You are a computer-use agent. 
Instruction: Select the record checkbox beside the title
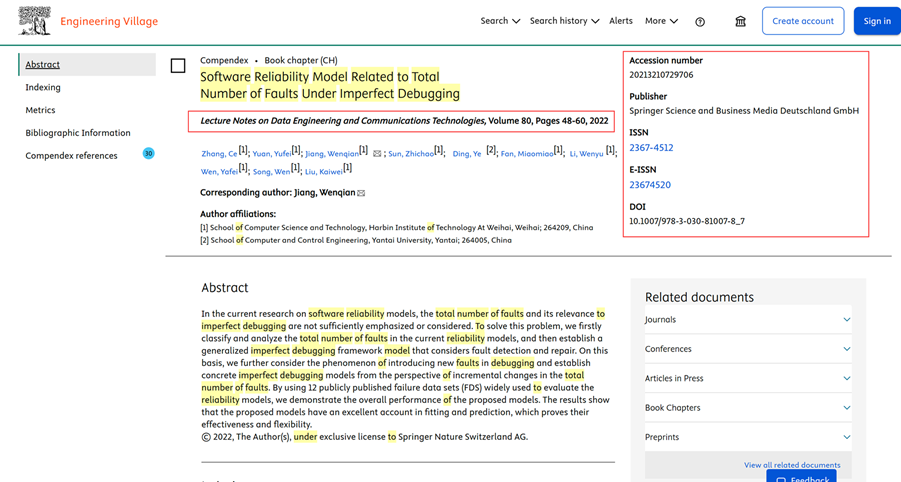pyautogui.click(x=178, y=66)
